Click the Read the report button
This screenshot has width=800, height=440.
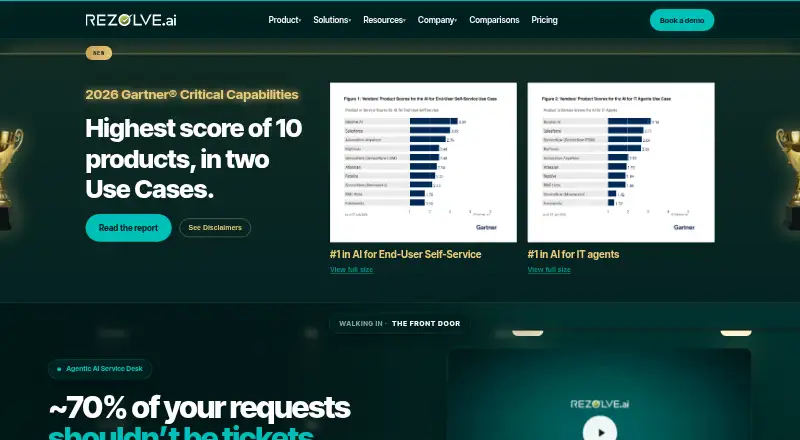(x=129, y=228)
